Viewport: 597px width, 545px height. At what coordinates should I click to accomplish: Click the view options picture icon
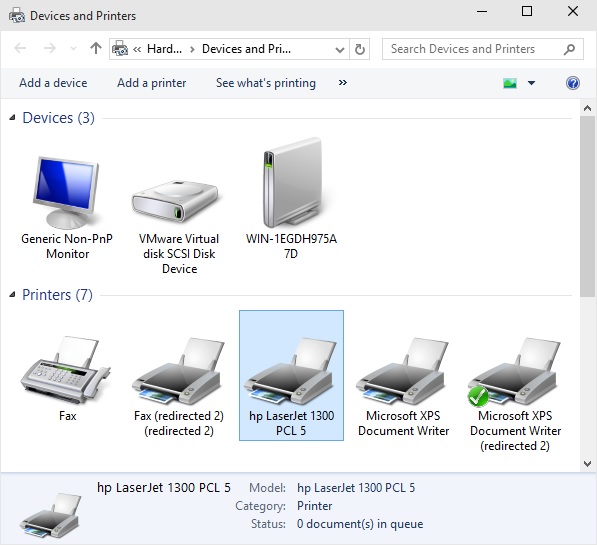point(510,83)
